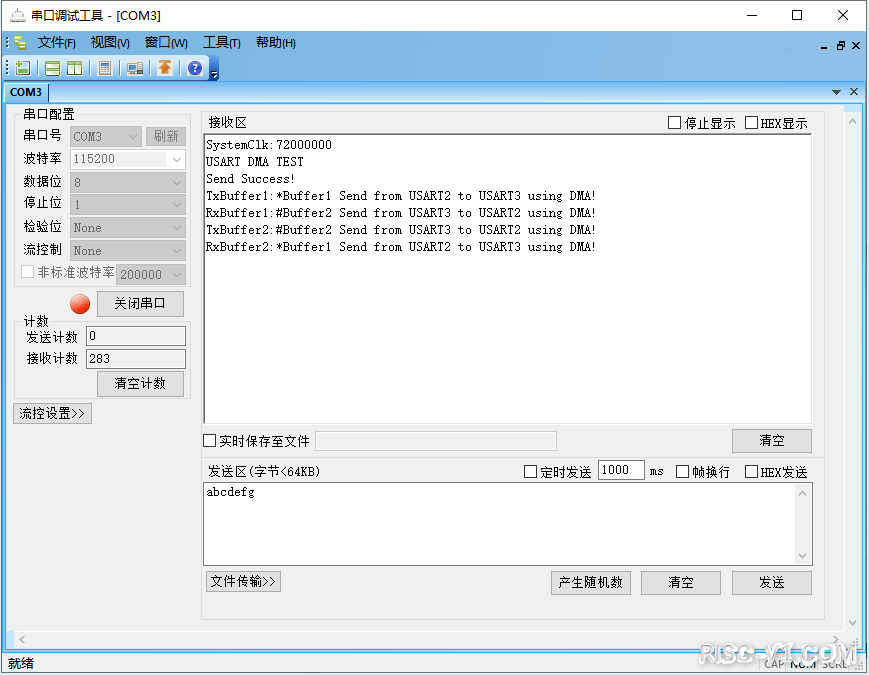This screenshot has width=869, height=675.
Task: Click the 发送计数 field
Action: pos(136,336)
